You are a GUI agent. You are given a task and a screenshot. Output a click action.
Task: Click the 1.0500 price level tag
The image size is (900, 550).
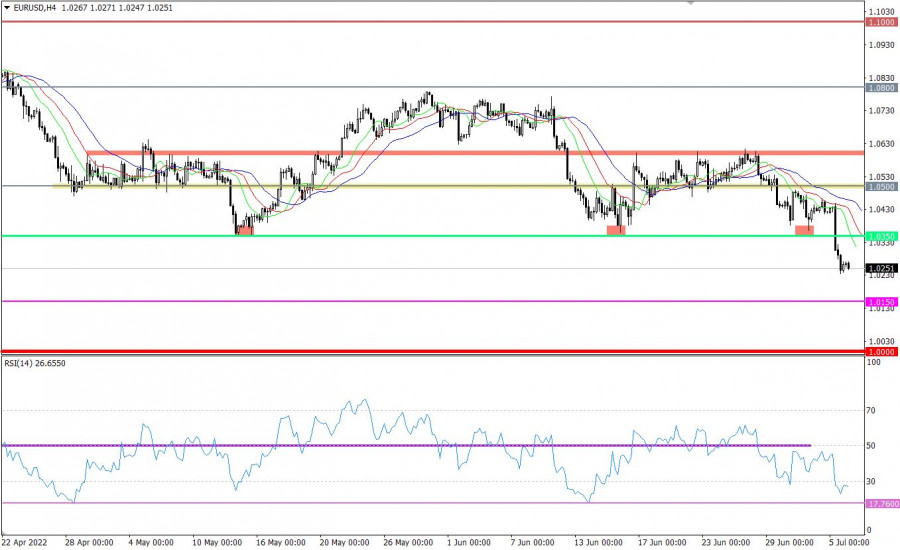[x=880, y=186]
